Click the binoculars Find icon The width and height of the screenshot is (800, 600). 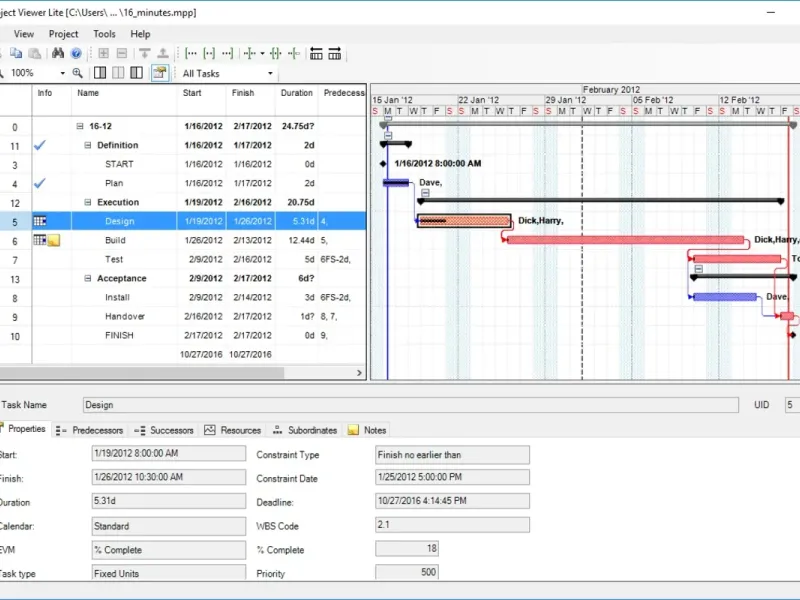(58, 53)
